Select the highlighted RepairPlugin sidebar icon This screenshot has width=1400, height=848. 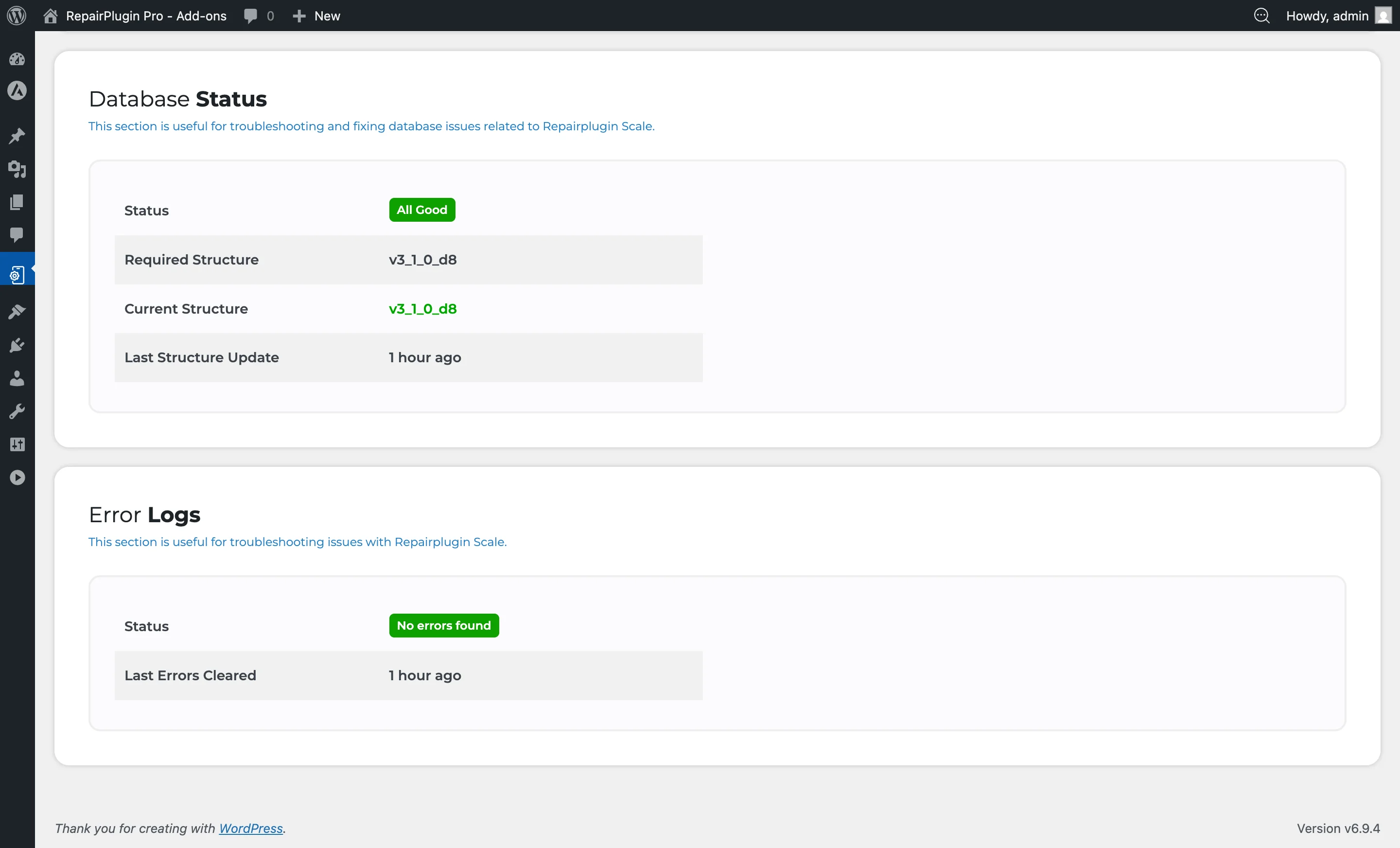pos(17,274)
